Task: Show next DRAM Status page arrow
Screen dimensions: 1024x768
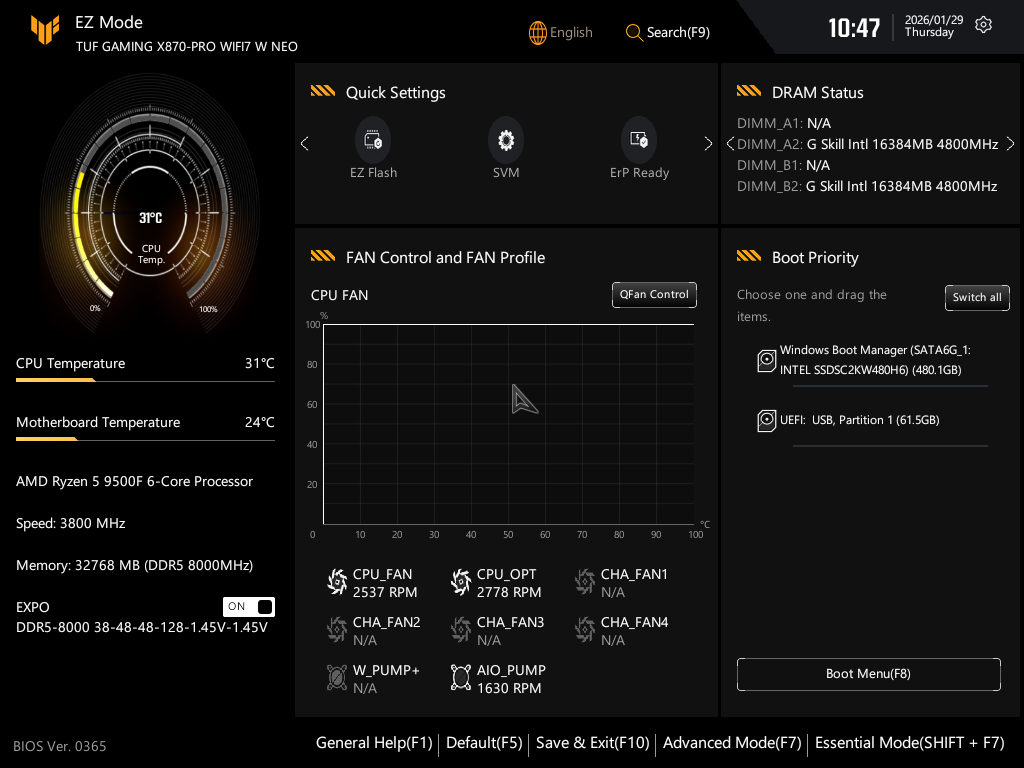Action: [x=1010, y=144]
